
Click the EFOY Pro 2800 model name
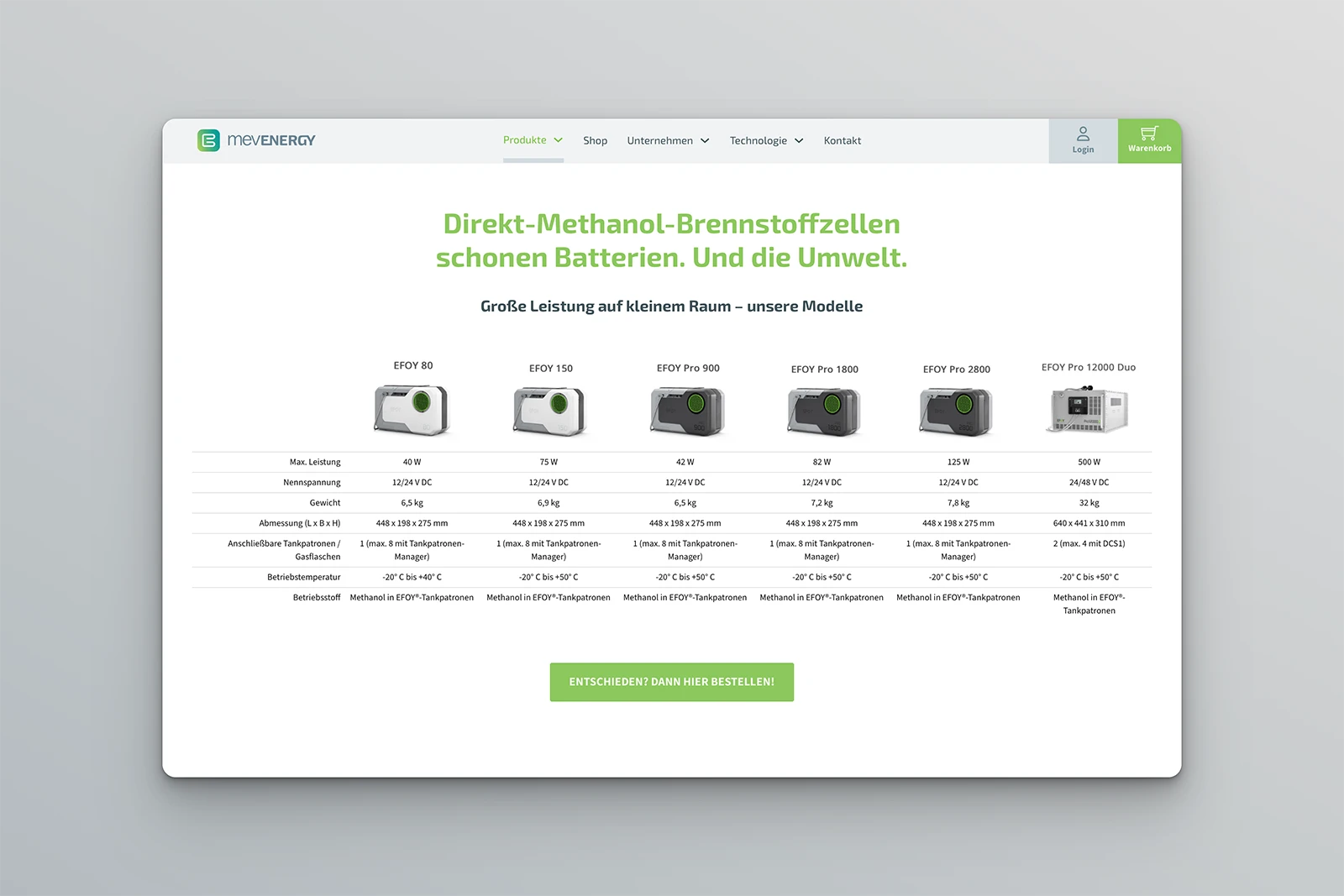click(x=957, y=369)
